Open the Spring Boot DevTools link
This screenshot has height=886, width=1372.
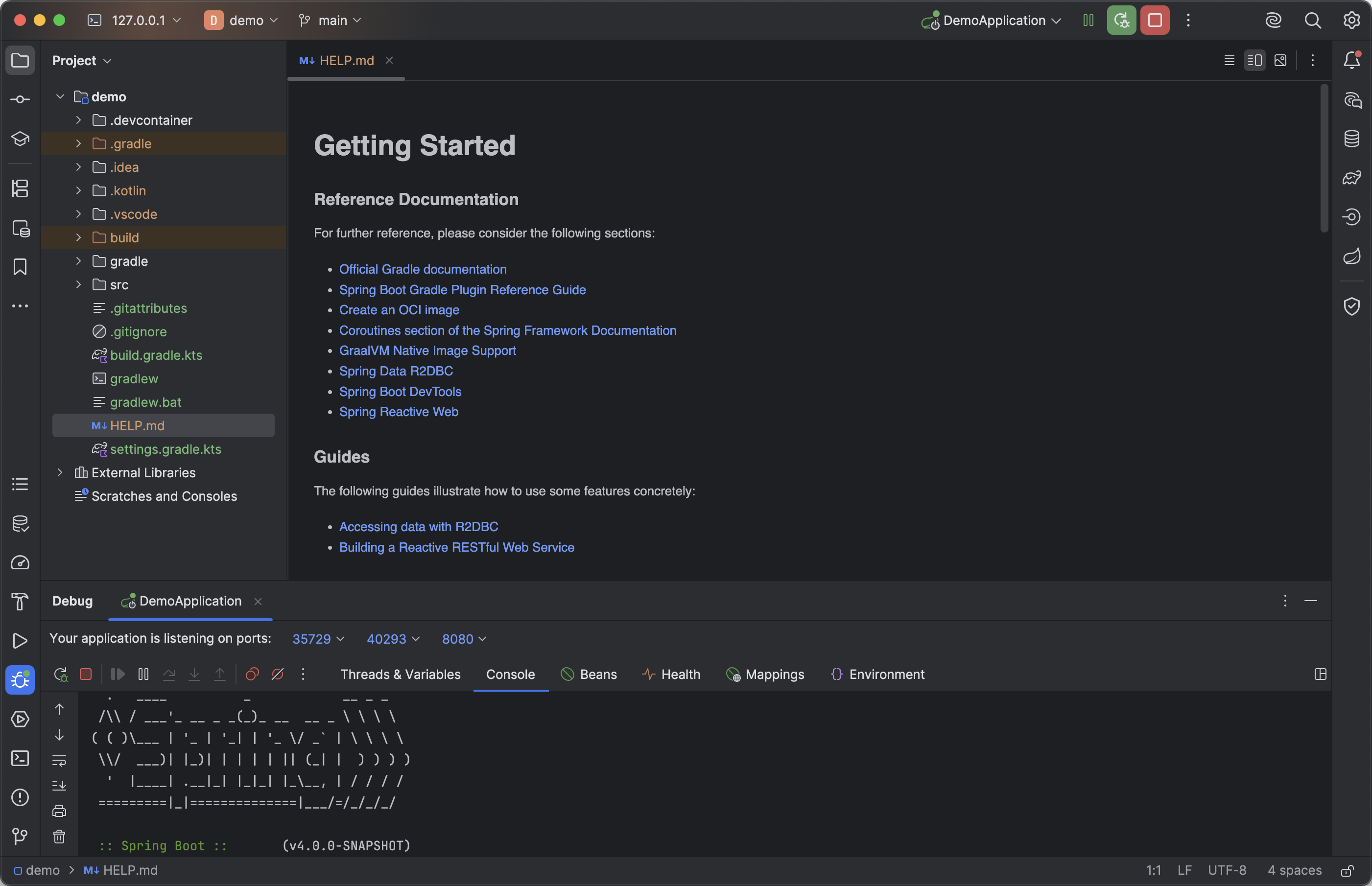400,392
